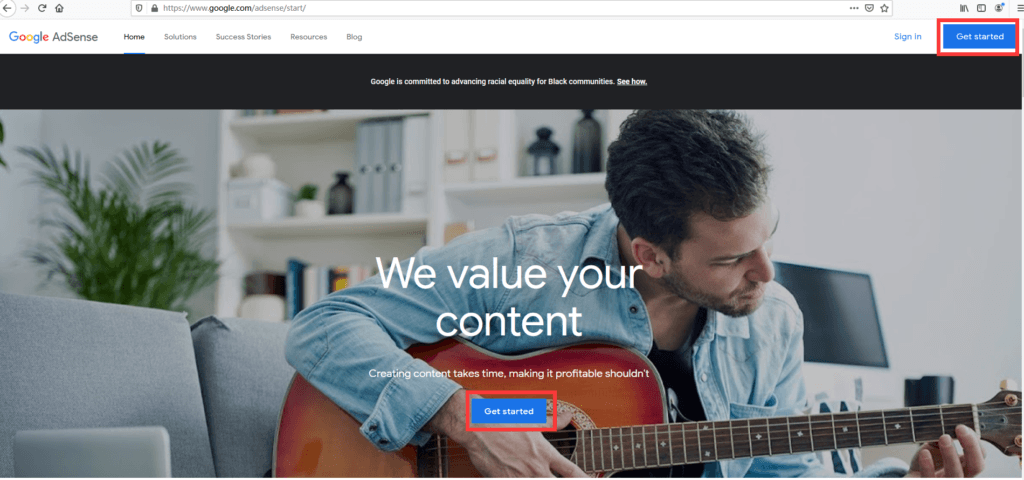Click the hero Get started button
This screenshot has width=1024, height=480.
tap(509, 411)
